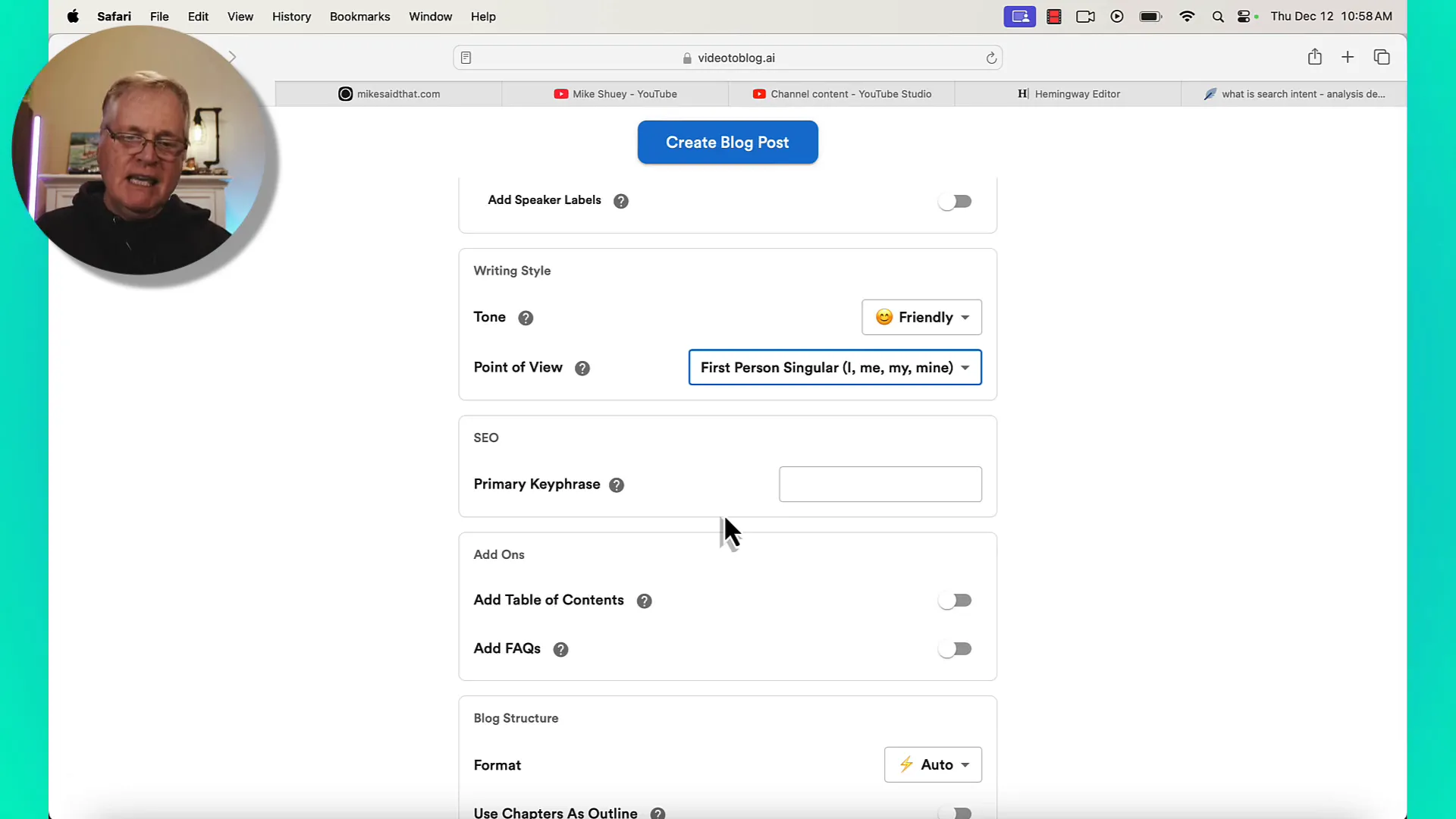1456x819 pixels.
Task: Open the Tone dropdown showing Friendly
Action: click(921, 317)
